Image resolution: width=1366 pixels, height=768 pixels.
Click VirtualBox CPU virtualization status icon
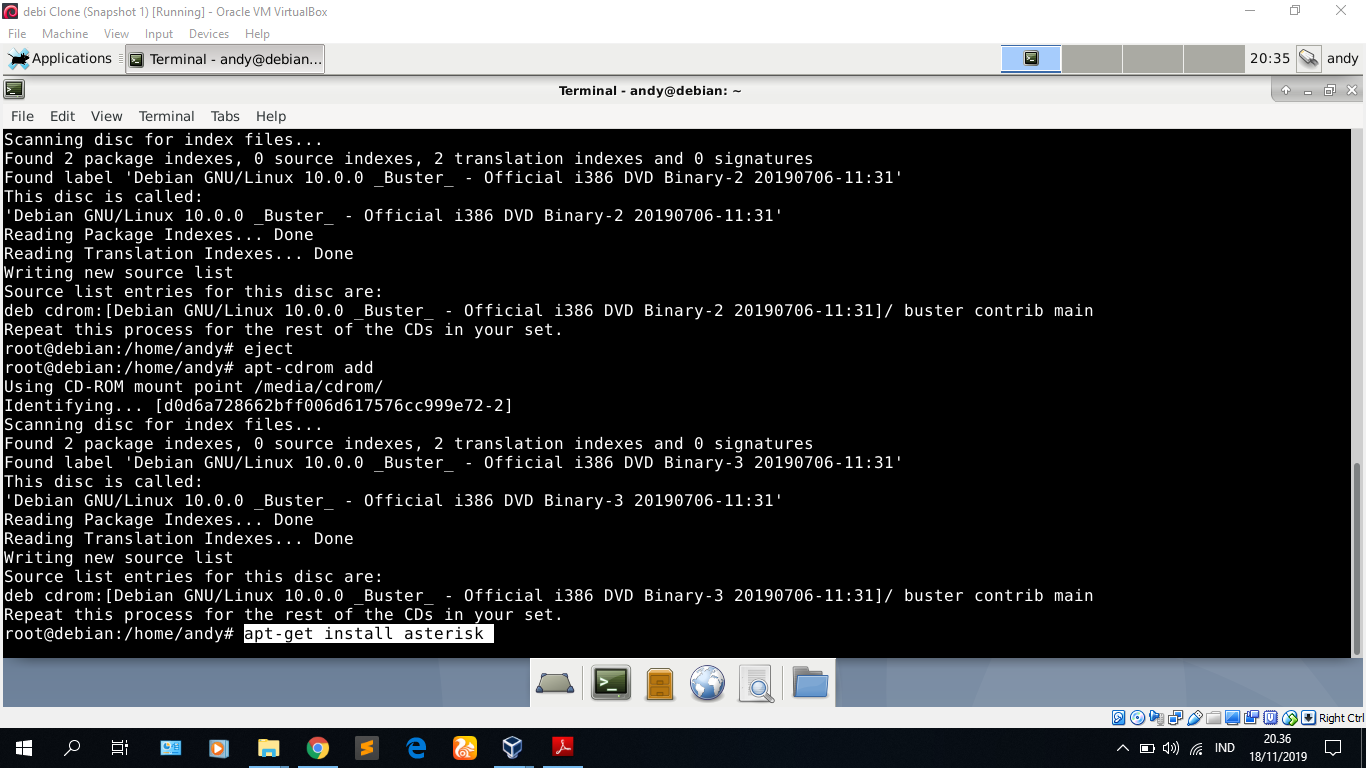[x=1270, y=718]
